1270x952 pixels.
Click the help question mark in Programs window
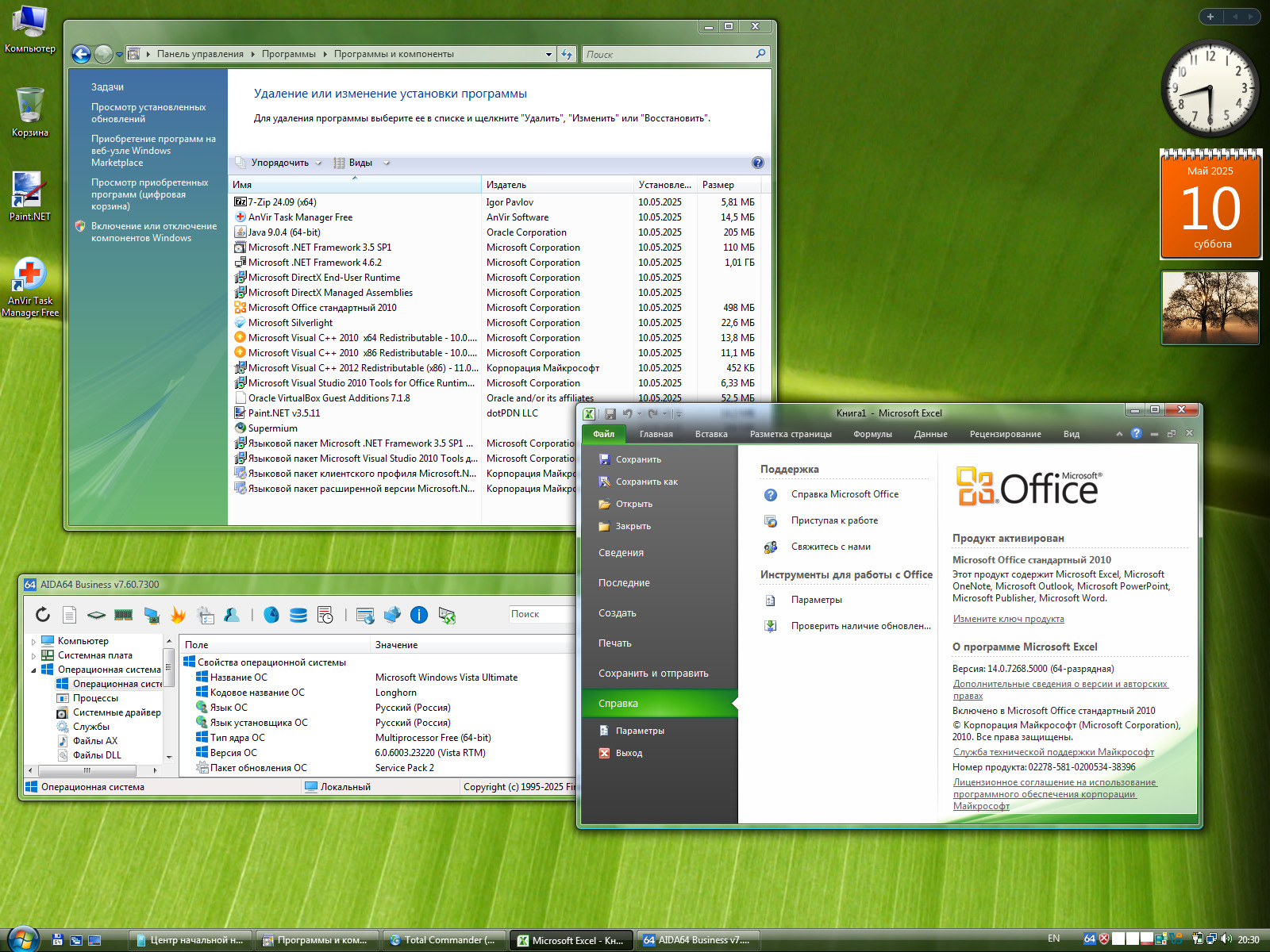click(x=757, y=163)
